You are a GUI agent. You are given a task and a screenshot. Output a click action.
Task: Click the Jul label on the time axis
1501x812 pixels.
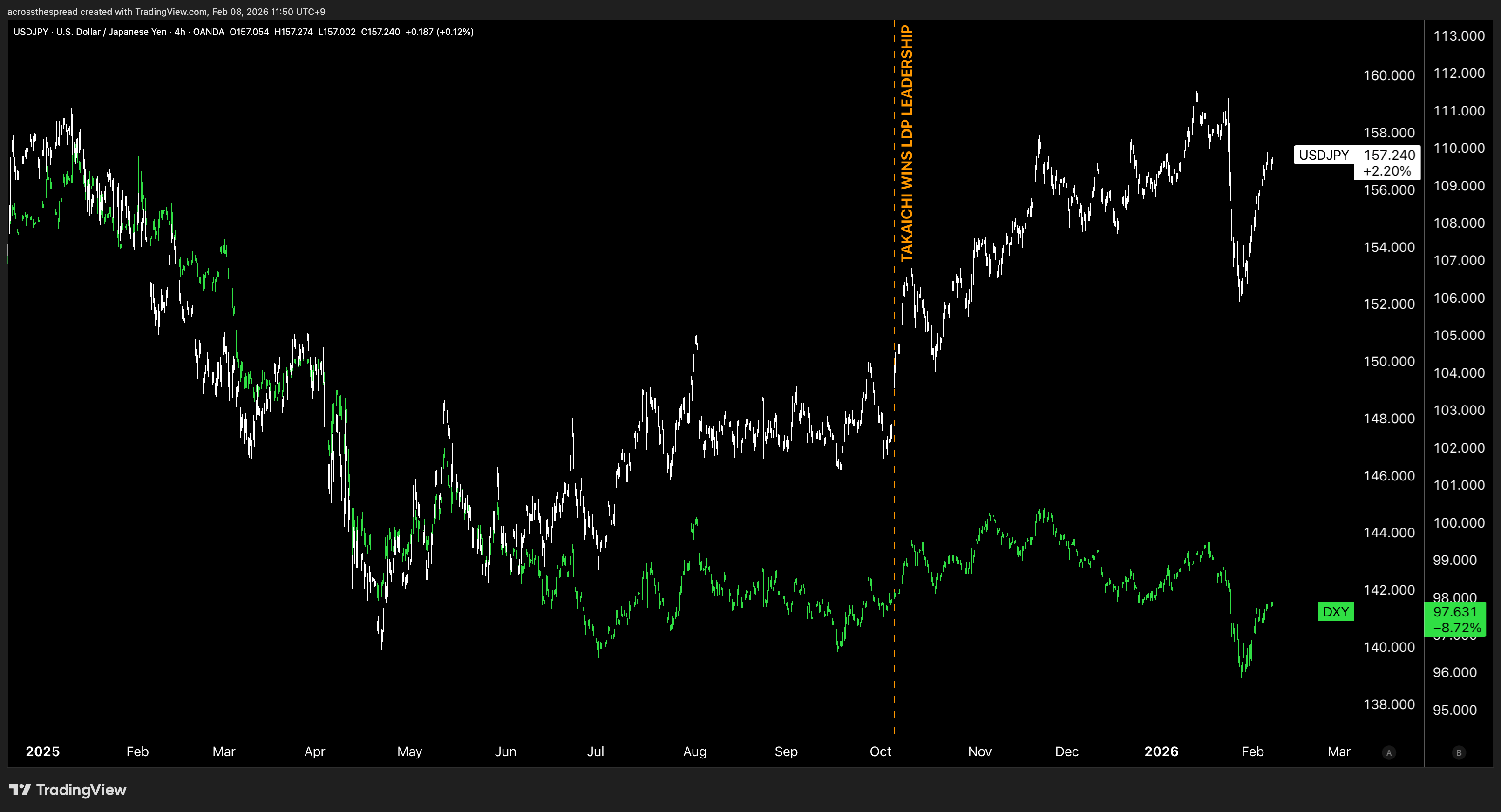[596, 751]
